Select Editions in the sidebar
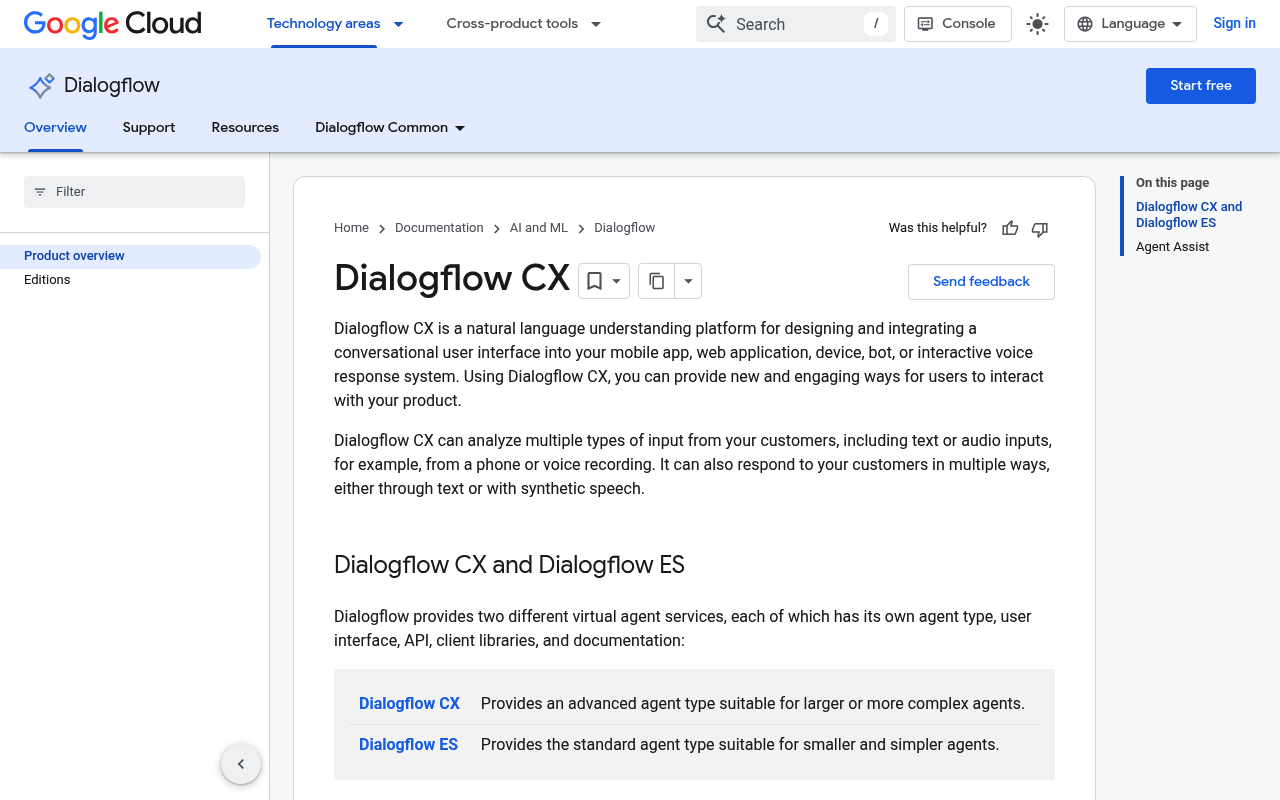1280x800 pixels. pos(47,280)
